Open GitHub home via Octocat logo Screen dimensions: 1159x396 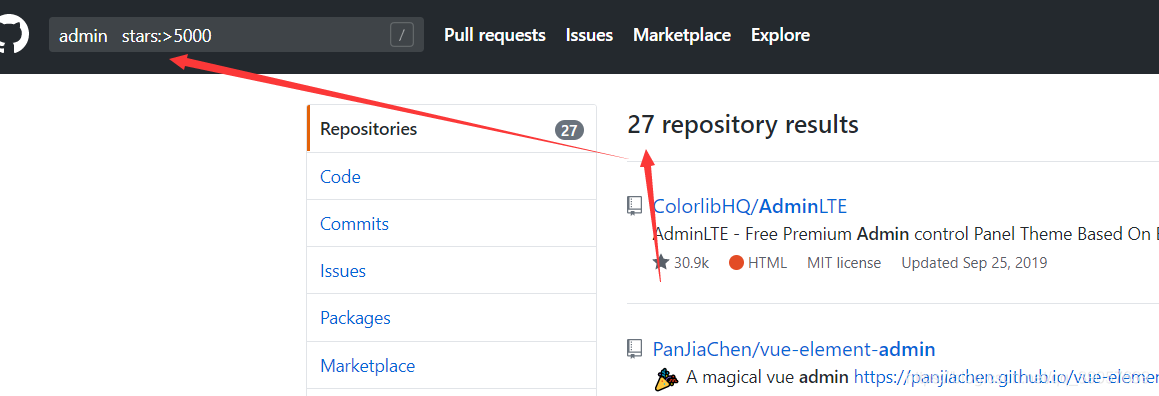click(x=13, y=35)
